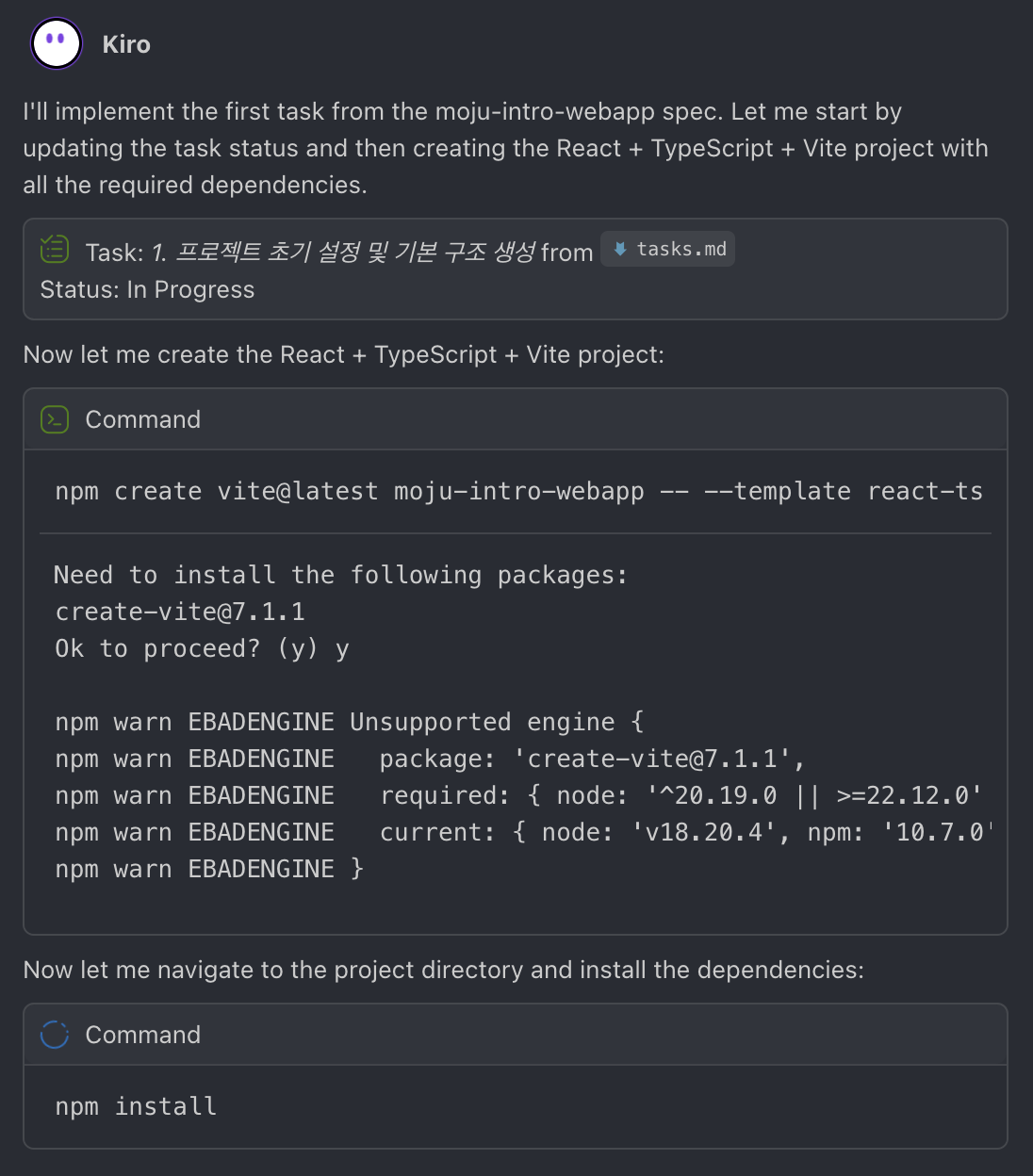Click the terminal icon beside the first Command
This screenshot has width=1033, height=1176.
click(55, 419)
